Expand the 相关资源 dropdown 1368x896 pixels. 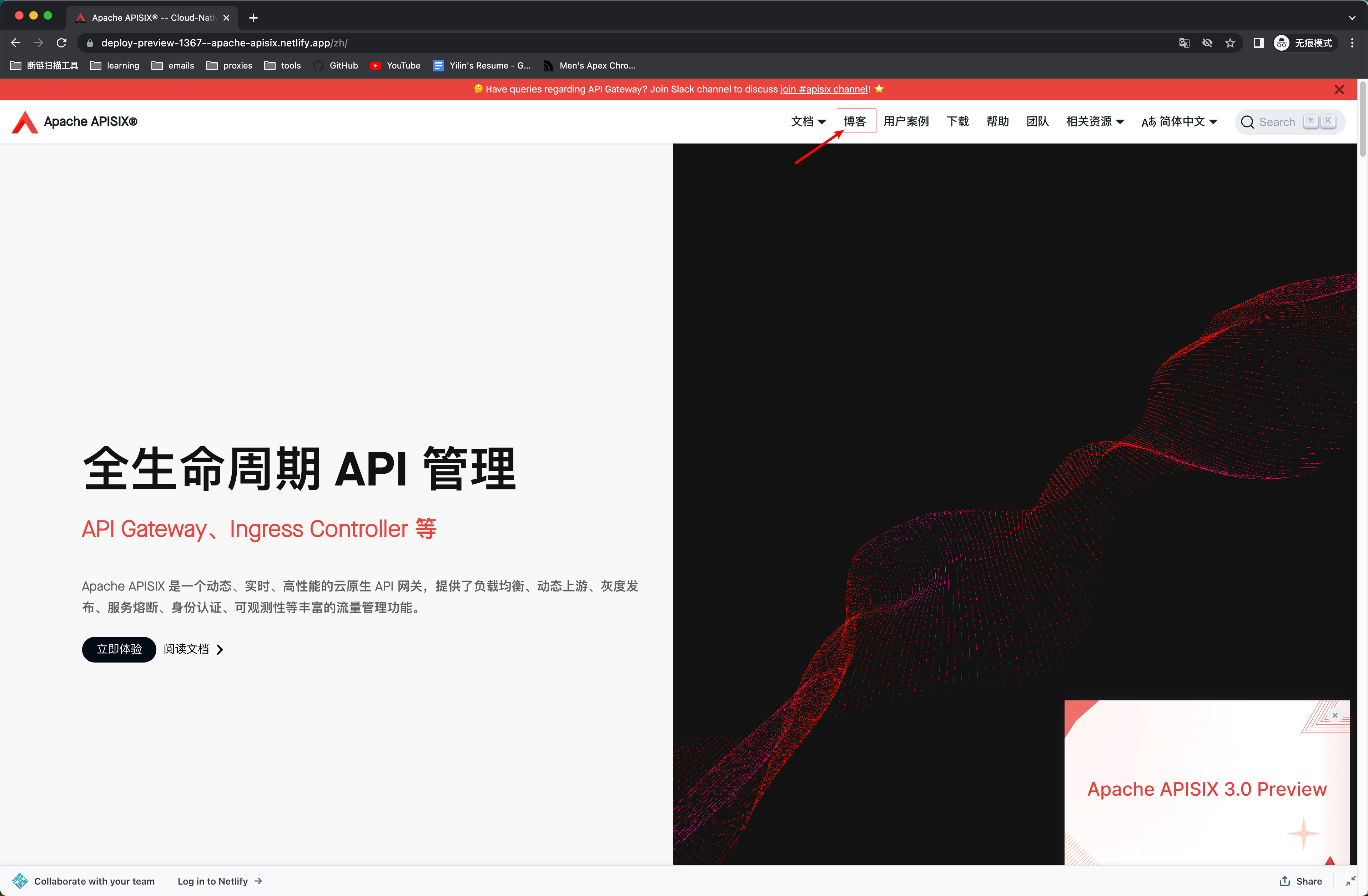click(x=1095, y=121)
